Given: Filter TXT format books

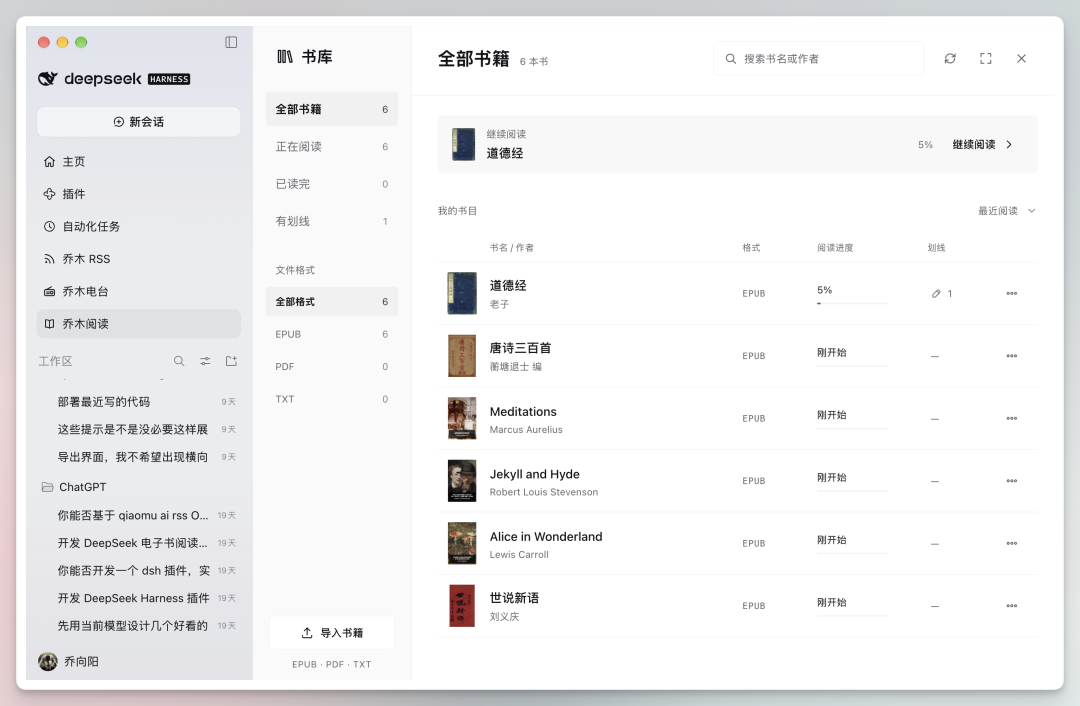Looking at the screenshot, I should coord(331,399).
